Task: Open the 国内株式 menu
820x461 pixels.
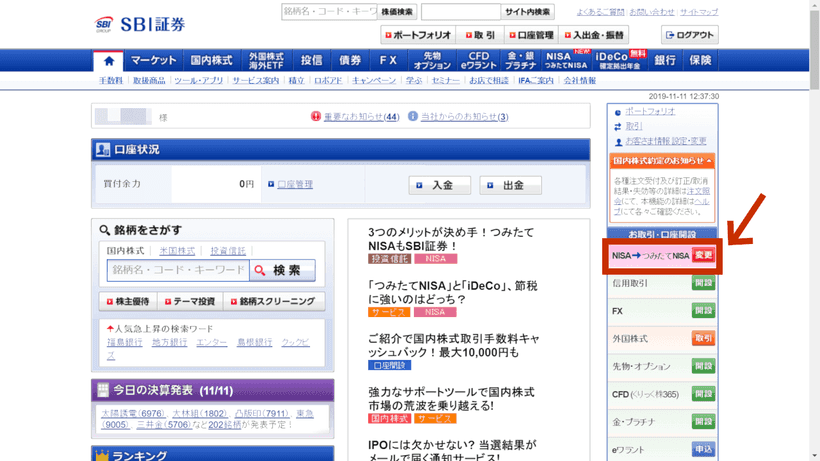Action: [211, 61]
